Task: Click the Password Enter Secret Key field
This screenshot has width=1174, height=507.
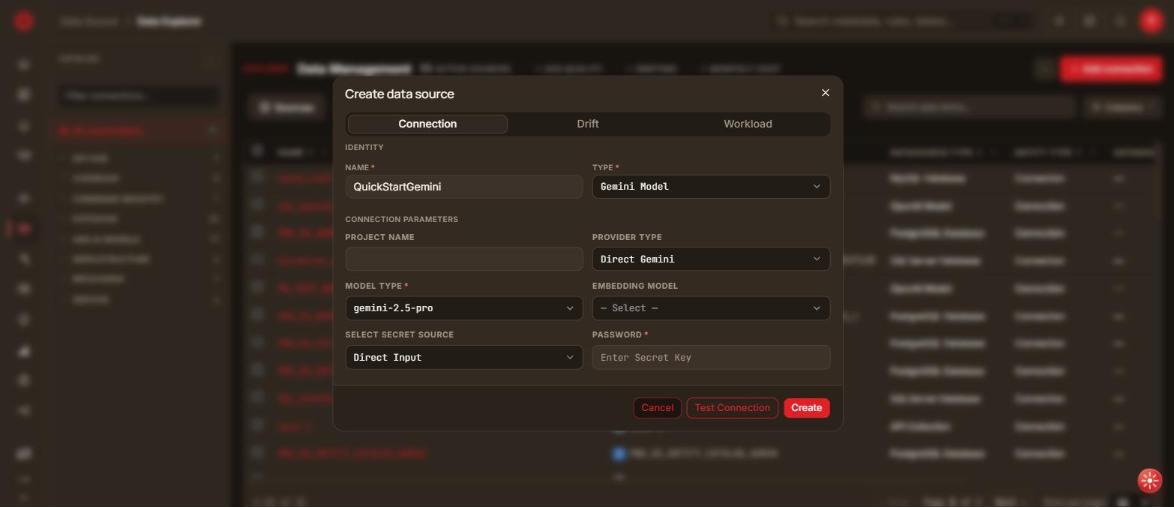Action: pyautogui.click(x=711, y=357)
